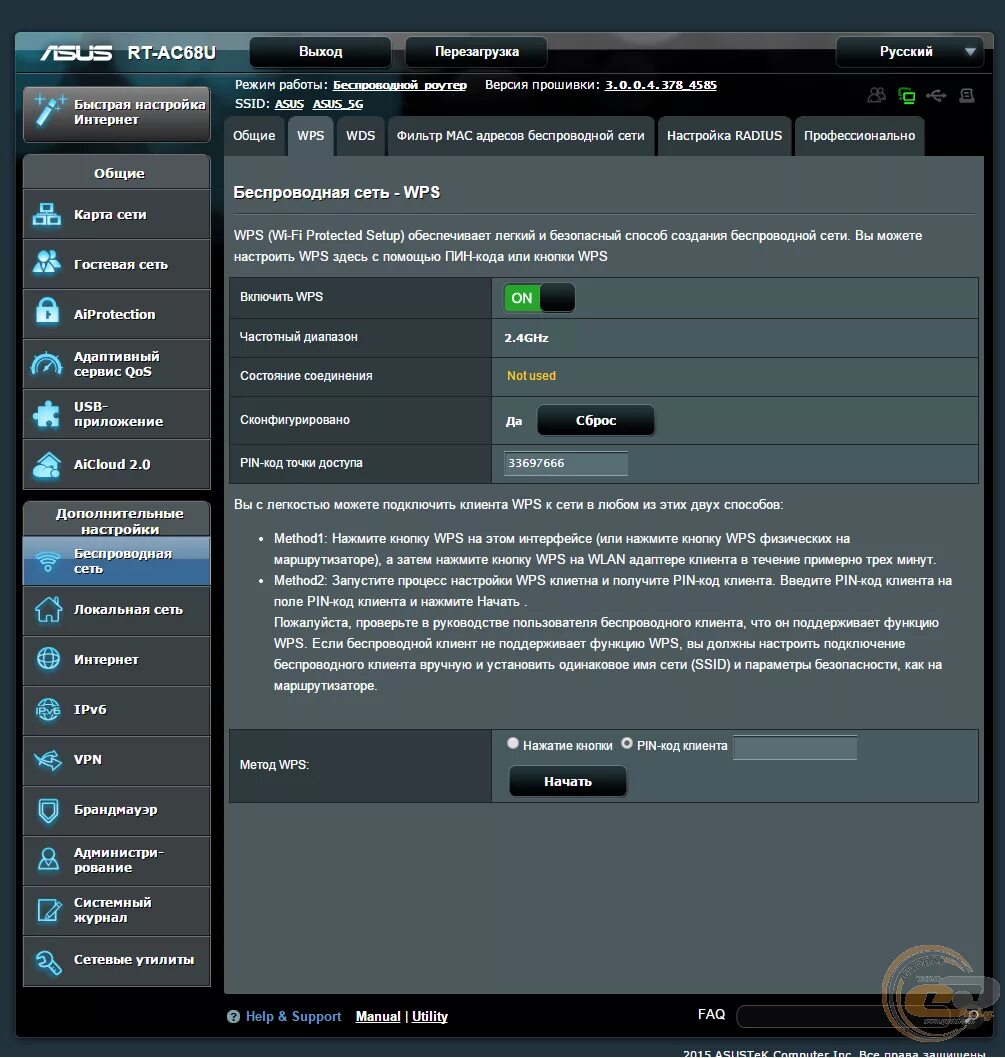
Task: Click the VPN arrows icon
Action: point(48,760)
